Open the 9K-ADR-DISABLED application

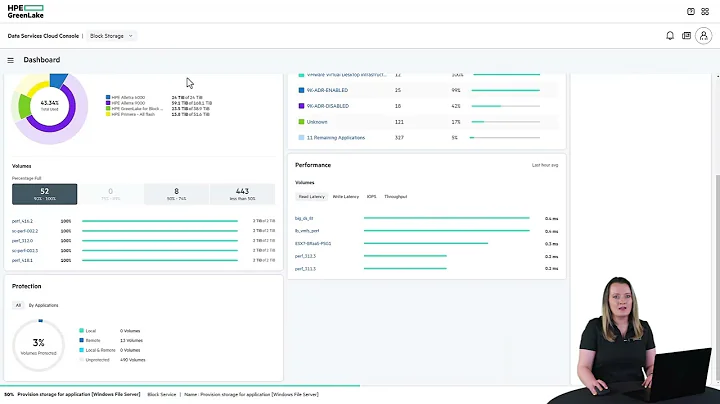[328, 106]
